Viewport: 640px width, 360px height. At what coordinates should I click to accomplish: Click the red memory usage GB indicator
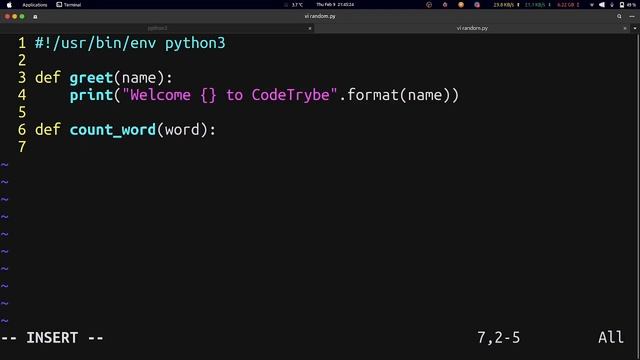(568, 5)
